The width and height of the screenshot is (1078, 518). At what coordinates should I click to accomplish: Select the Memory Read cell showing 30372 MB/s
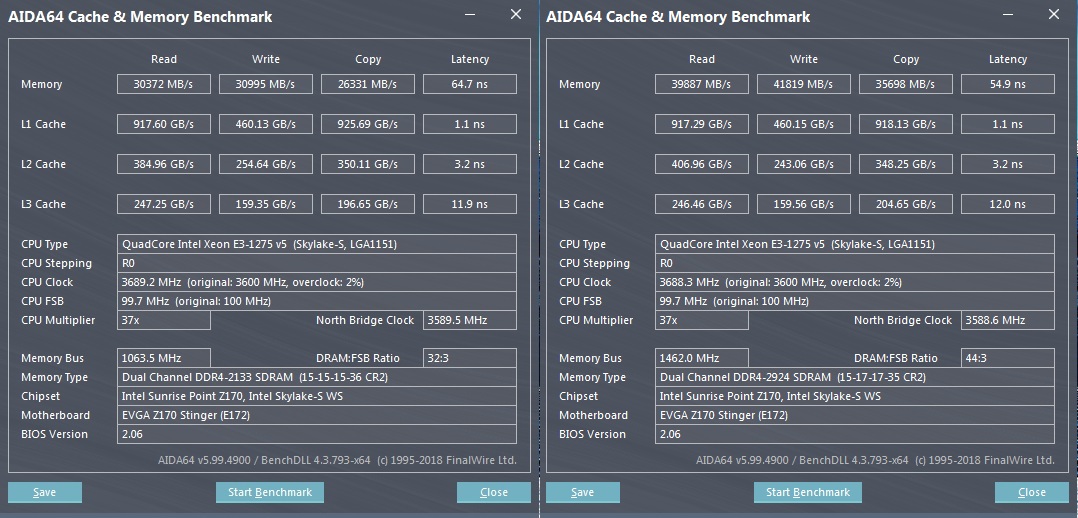[164, 84]
